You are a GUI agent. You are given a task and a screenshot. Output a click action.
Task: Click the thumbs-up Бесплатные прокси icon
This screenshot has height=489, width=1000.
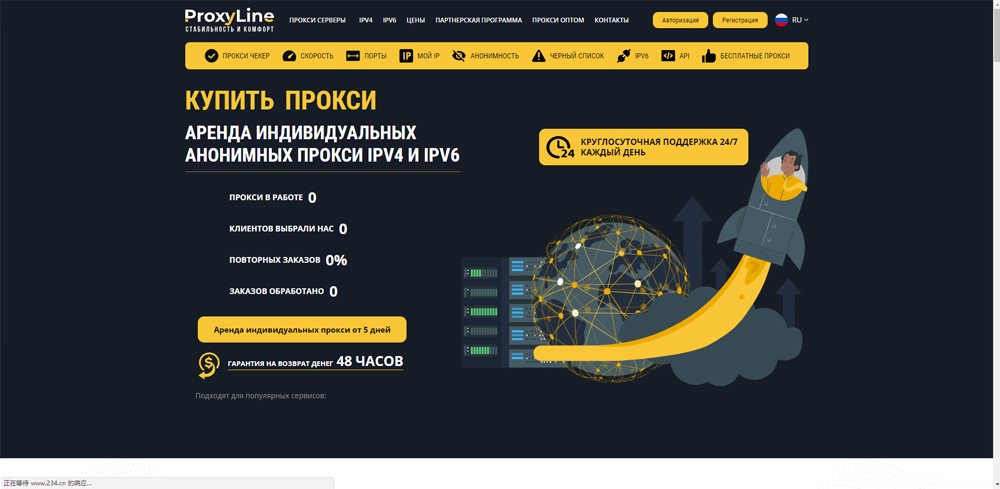coord(709,56)
